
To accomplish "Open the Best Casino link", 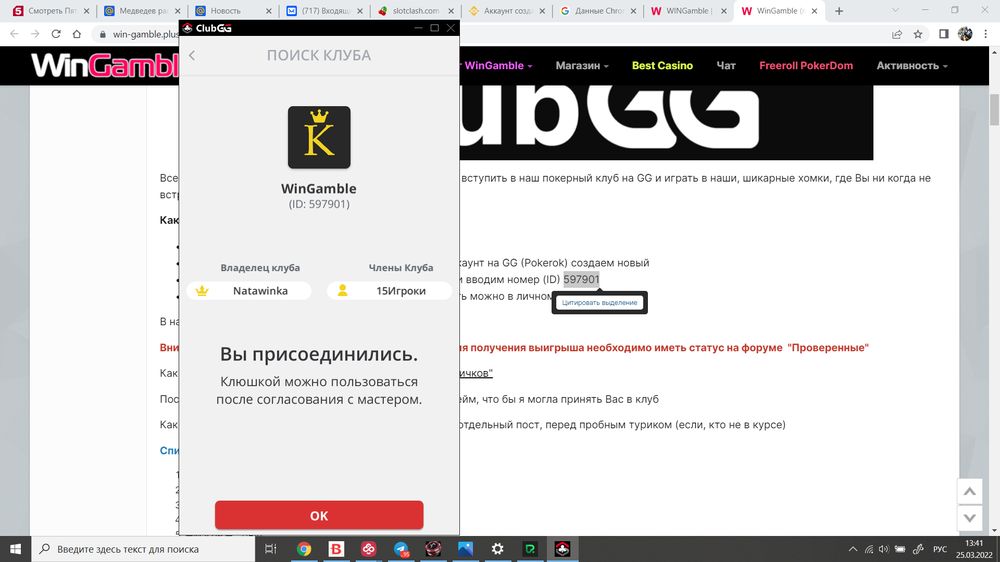I will point(662,66).
